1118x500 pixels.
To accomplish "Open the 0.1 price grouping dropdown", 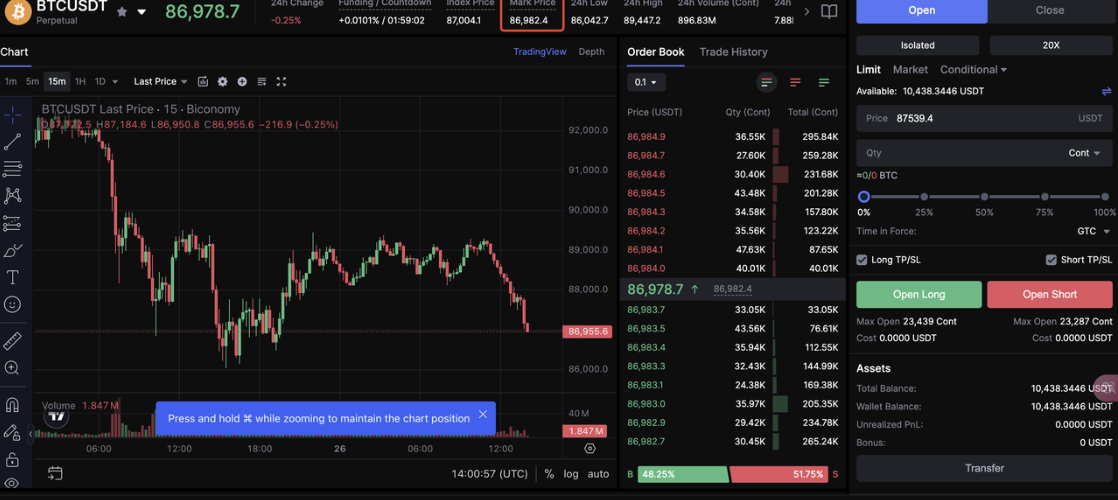I will (x=646, y=82).
